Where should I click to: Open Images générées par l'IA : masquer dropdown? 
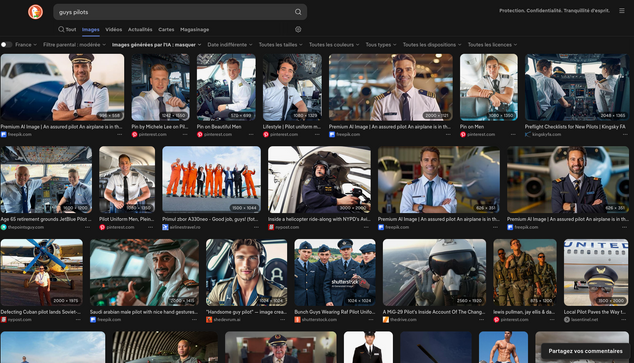(x=156, y=45)
